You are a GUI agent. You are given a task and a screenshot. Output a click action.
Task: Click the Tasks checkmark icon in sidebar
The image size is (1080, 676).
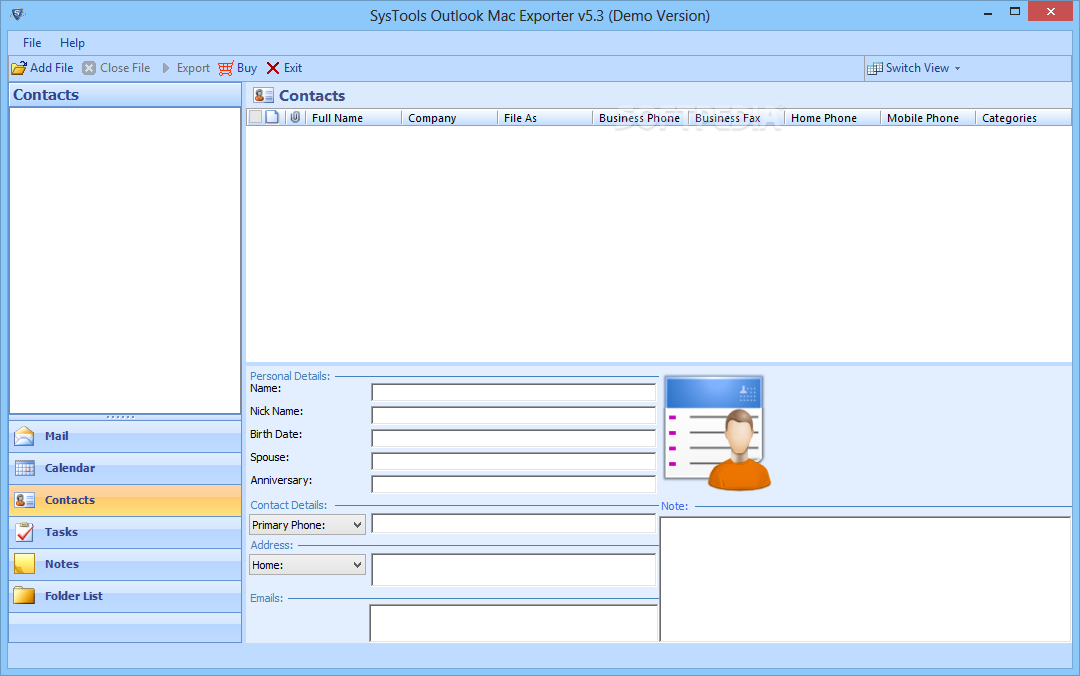pyautogui.click(x=24, y=532)
